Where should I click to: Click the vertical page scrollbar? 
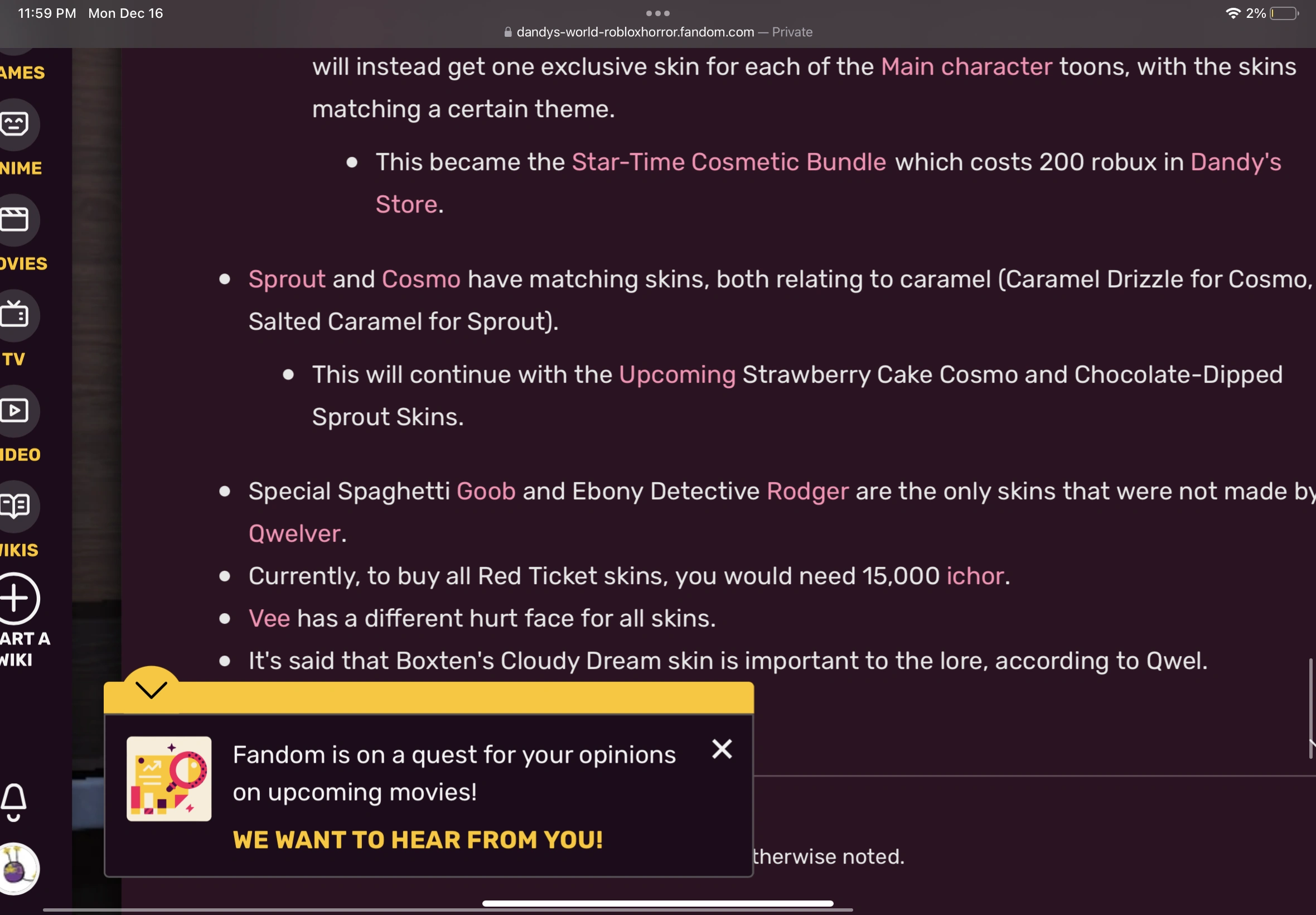[x=1310, y=709]
